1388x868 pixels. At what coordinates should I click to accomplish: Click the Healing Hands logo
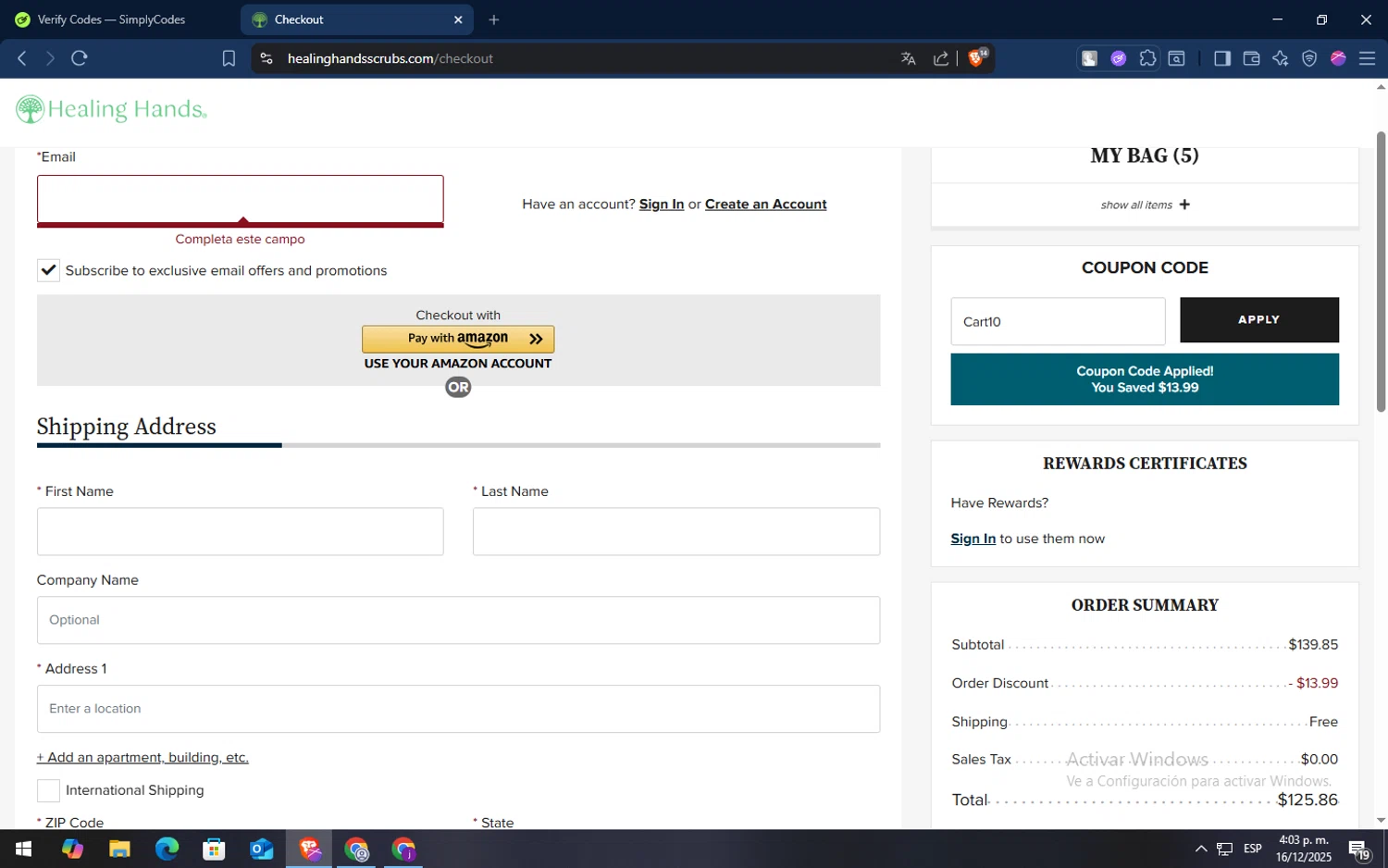[111, 109]
